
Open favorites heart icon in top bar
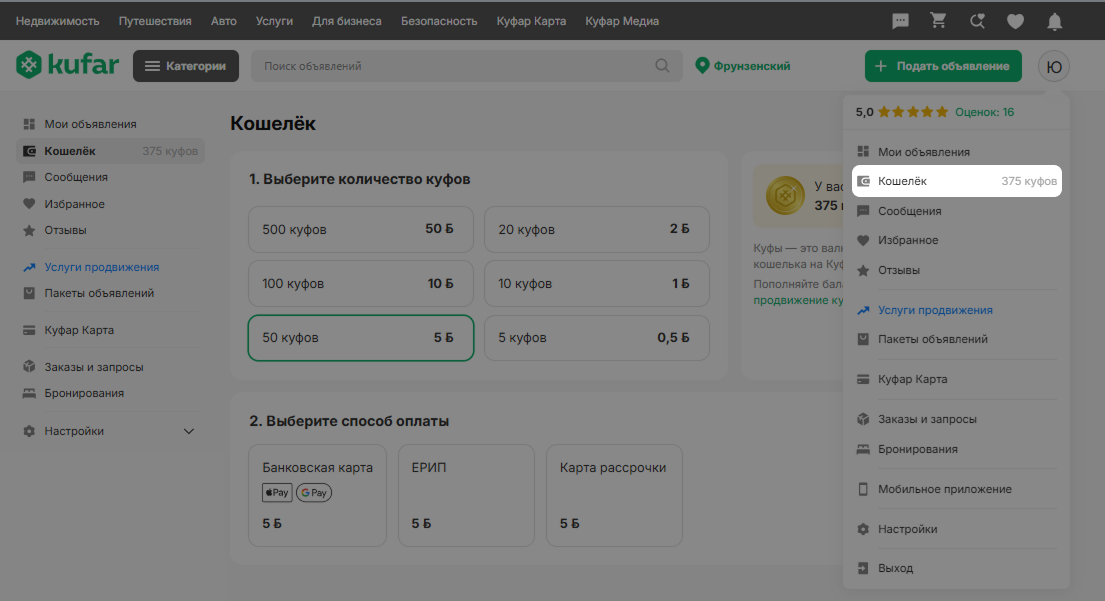[x=1016, y=22]
